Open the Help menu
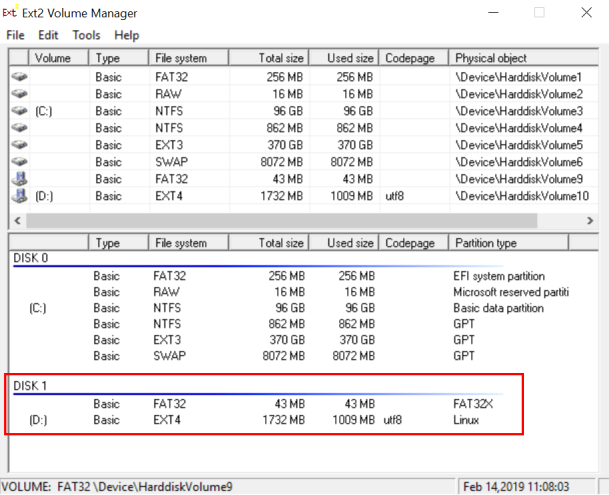Screen dimensions: 609x495 (127, 35)
